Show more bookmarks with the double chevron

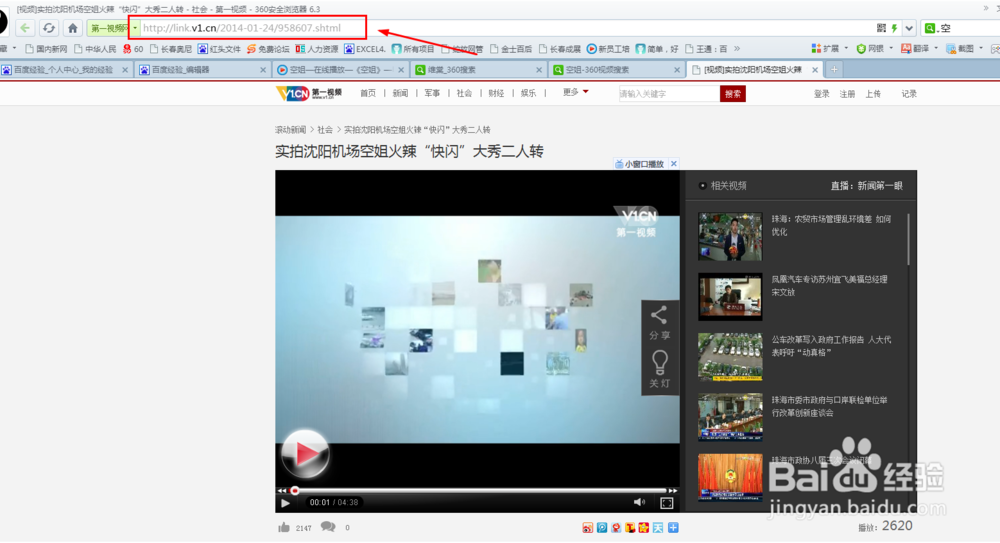tap(737, 48)
